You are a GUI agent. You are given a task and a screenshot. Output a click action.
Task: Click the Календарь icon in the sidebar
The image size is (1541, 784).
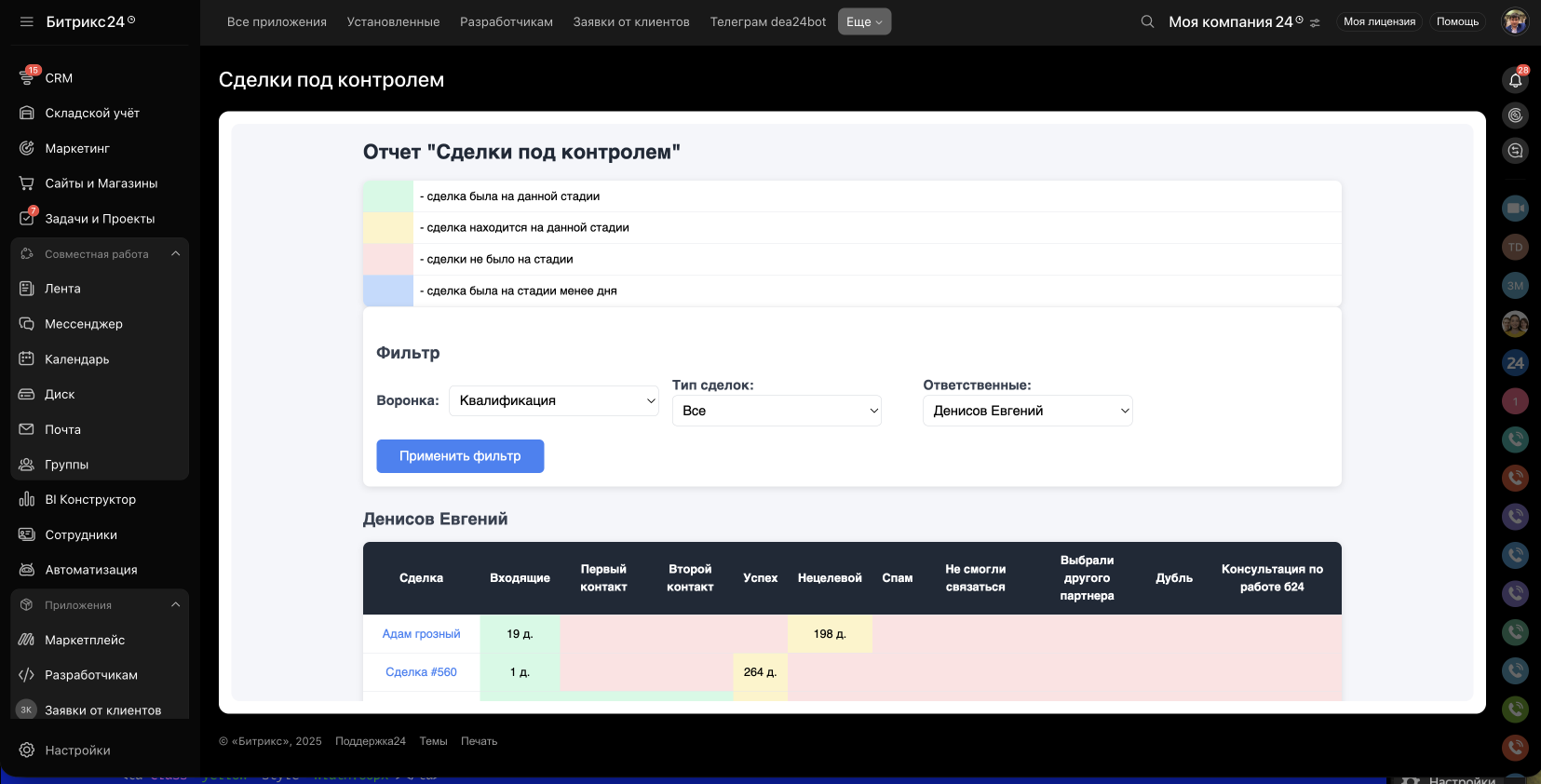click(27, 359)
